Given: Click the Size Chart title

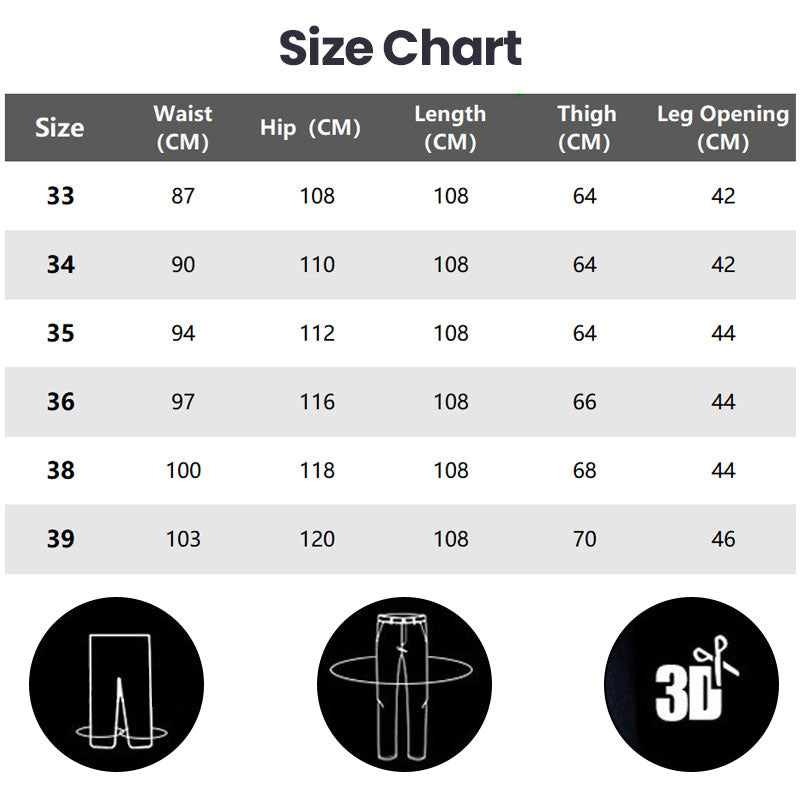Looking at the screenshot, I should click(400, 48).
